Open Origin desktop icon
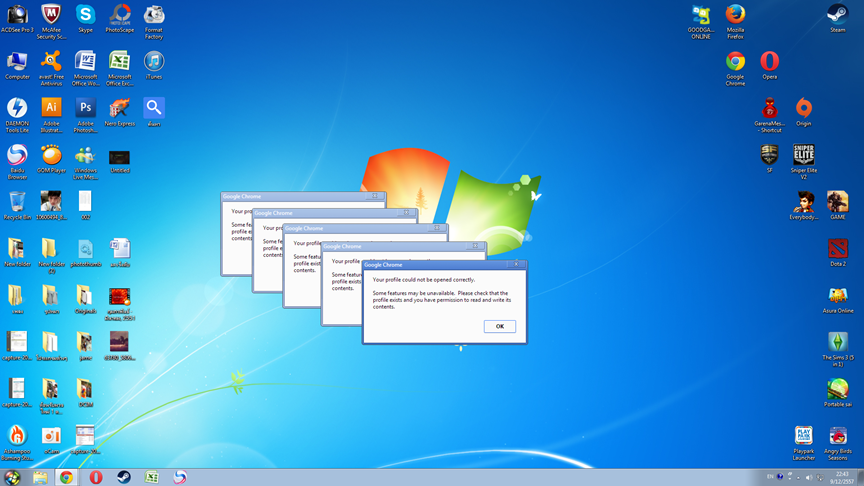The image size is (864, 486). 803,112
